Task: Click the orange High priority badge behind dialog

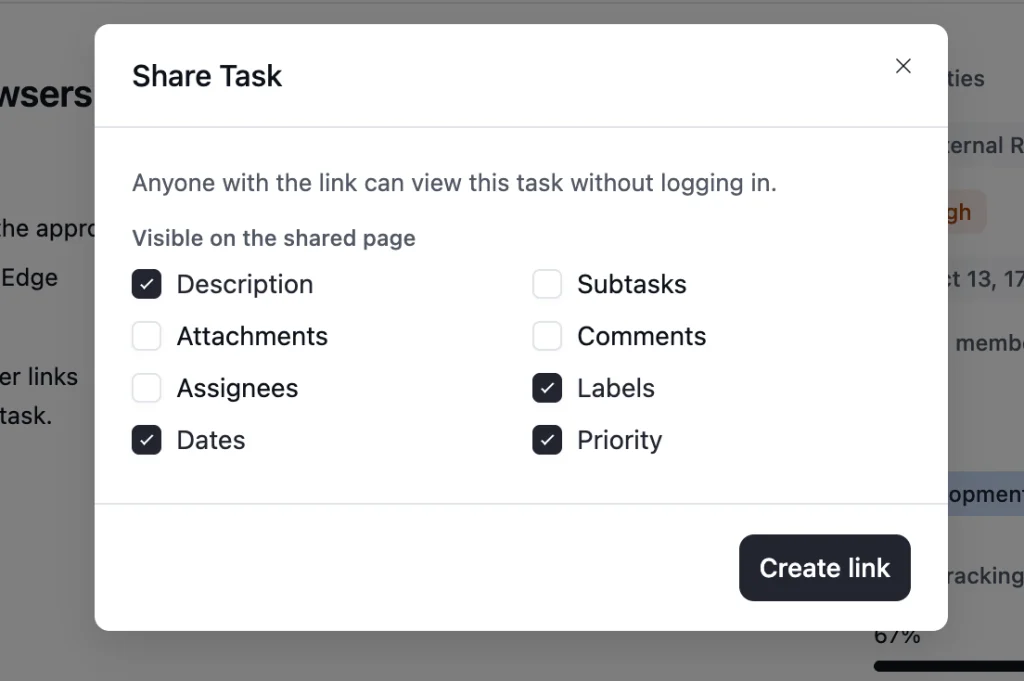Action: click(967, 212)
